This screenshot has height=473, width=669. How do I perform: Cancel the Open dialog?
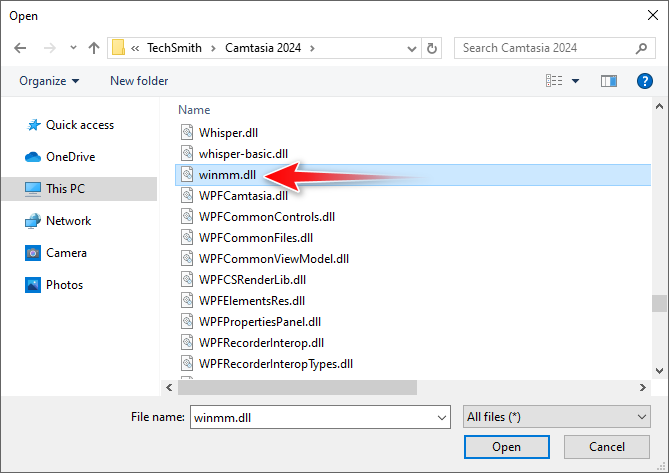606,447
